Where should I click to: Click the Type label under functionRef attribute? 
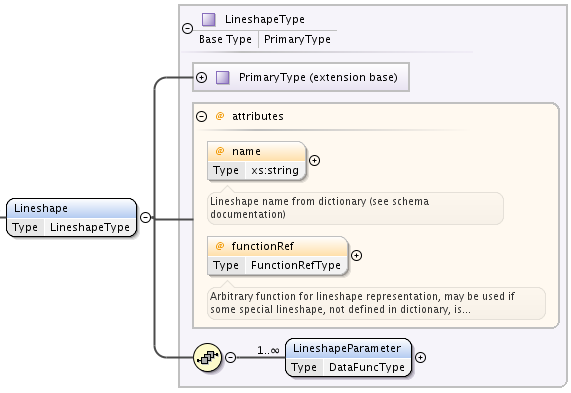click(x=226, y=265)
